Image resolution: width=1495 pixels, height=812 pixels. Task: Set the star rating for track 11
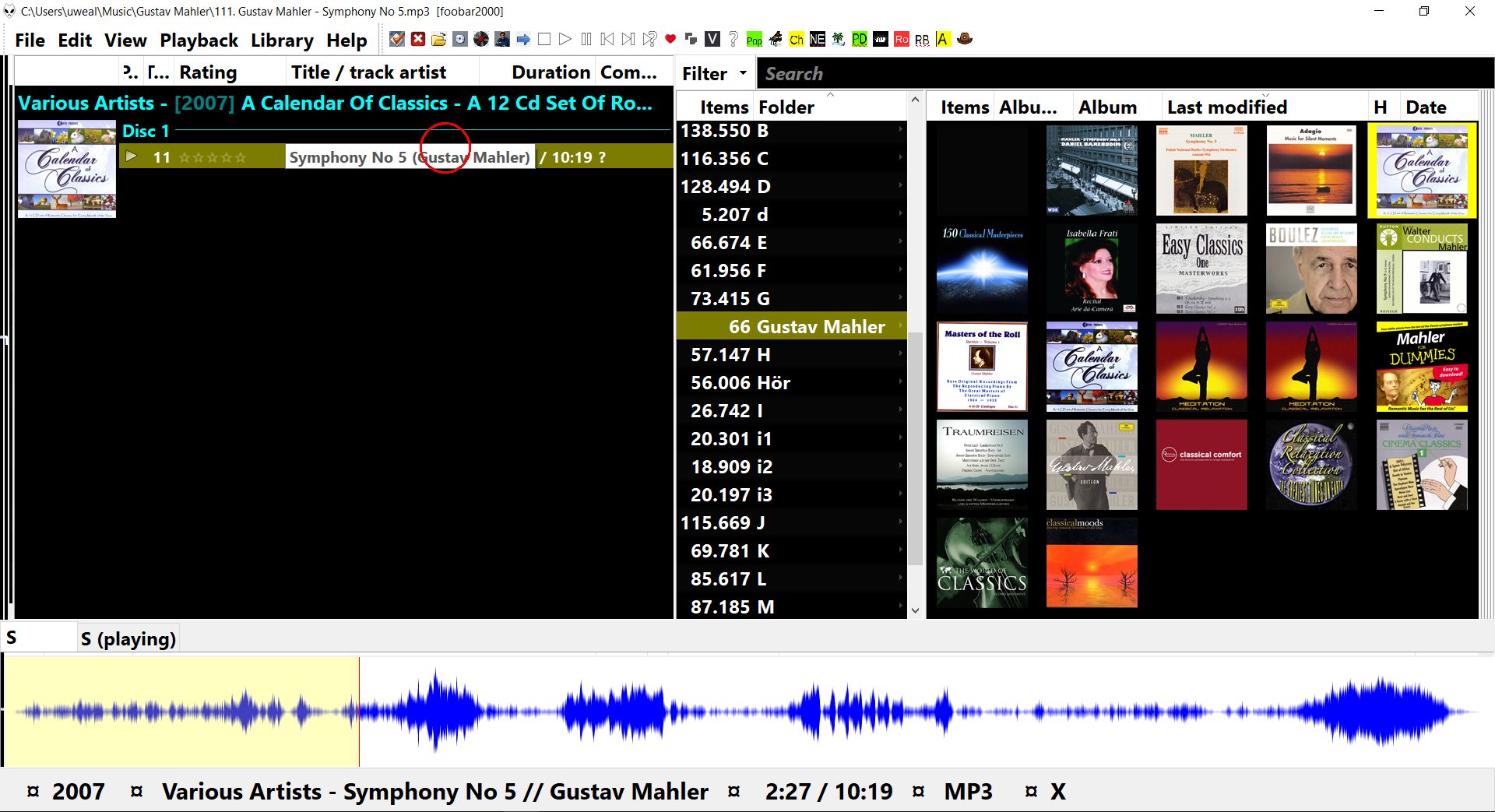pyautogui.click(x=213, y=157)
